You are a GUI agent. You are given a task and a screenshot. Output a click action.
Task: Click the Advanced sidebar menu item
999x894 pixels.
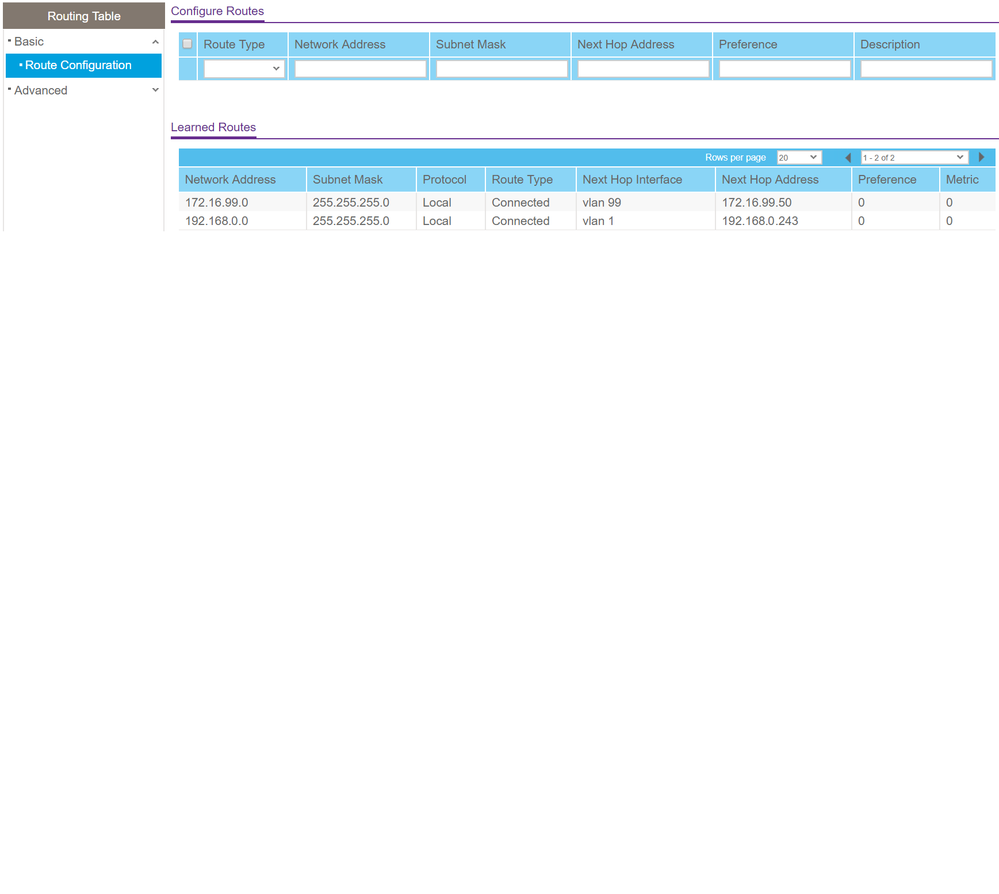click(x=41, y=90)
